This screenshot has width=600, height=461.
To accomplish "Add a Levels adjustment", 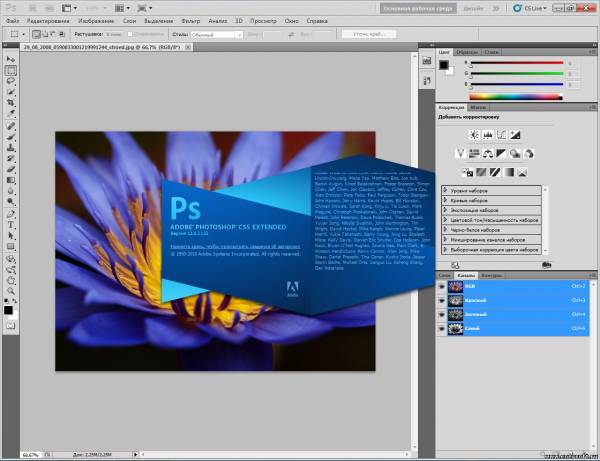I will coord(488,135).
